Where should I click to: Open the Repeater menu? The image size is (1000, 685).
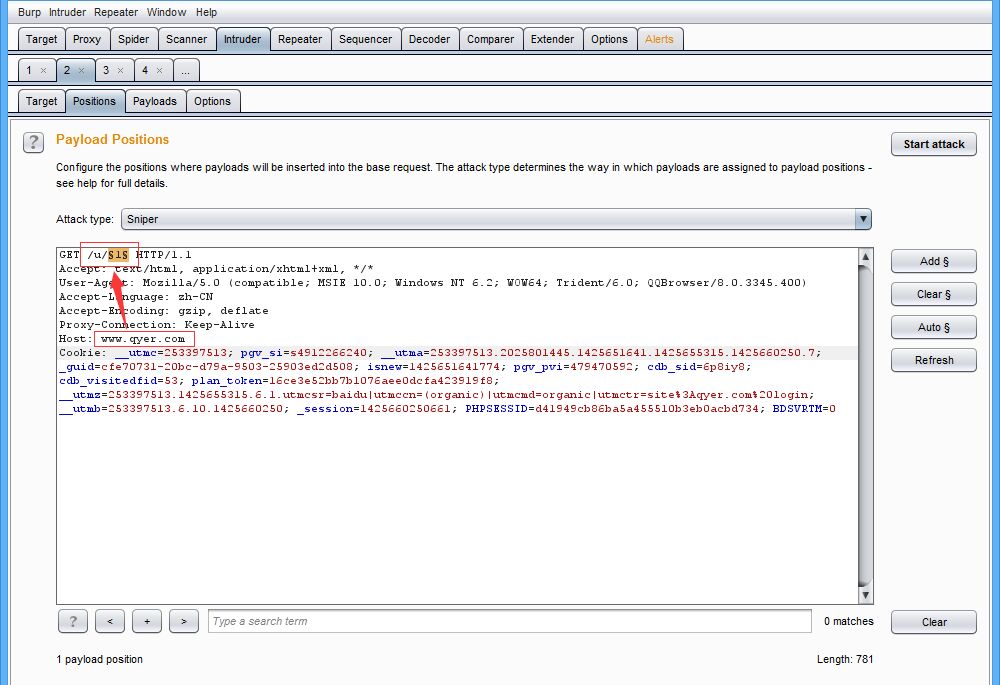point(116,12)
